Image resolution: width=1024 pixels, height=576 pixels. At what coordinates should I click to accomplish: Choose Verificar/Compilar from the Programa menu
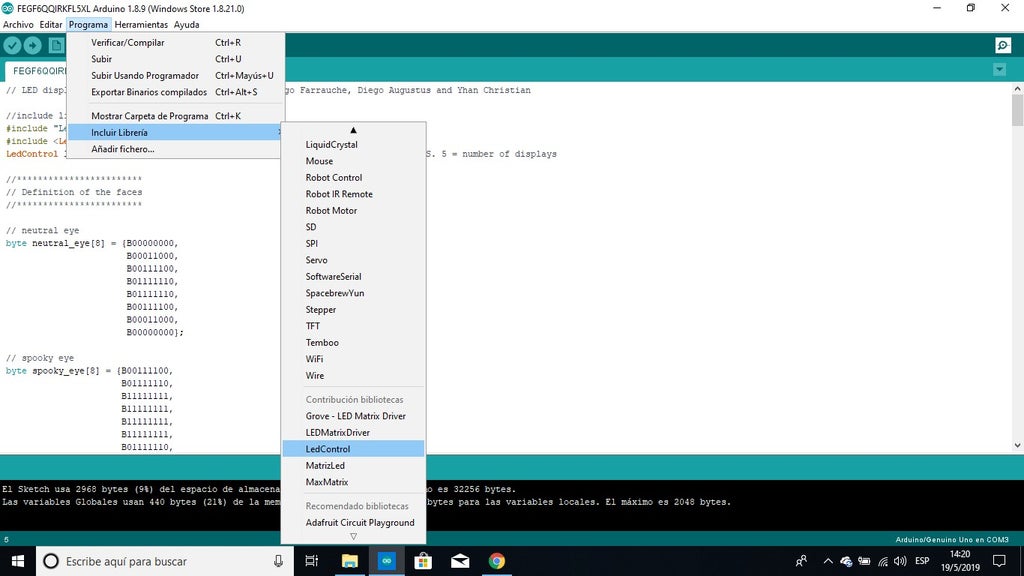[176, 42]
